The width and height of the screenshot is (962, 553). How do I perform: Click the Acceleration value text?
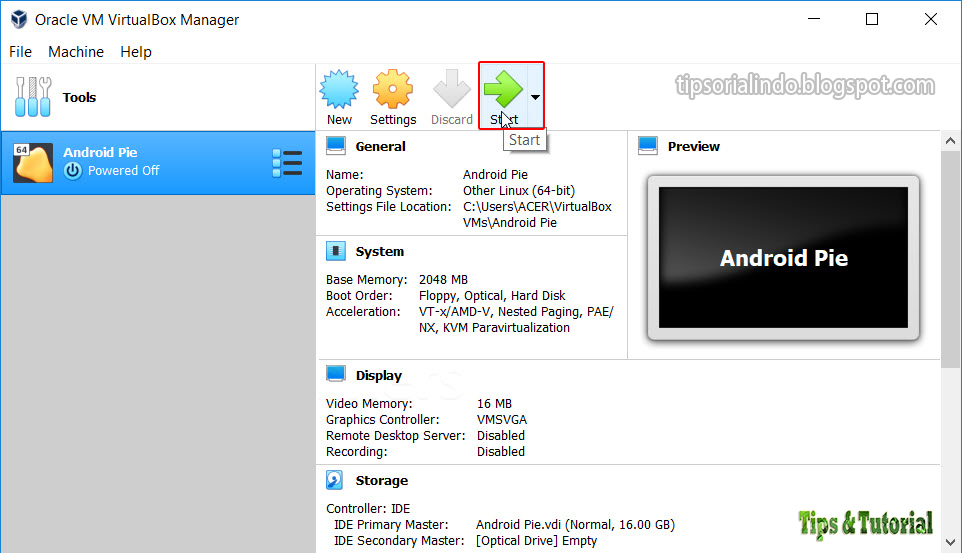coord(516,319)
